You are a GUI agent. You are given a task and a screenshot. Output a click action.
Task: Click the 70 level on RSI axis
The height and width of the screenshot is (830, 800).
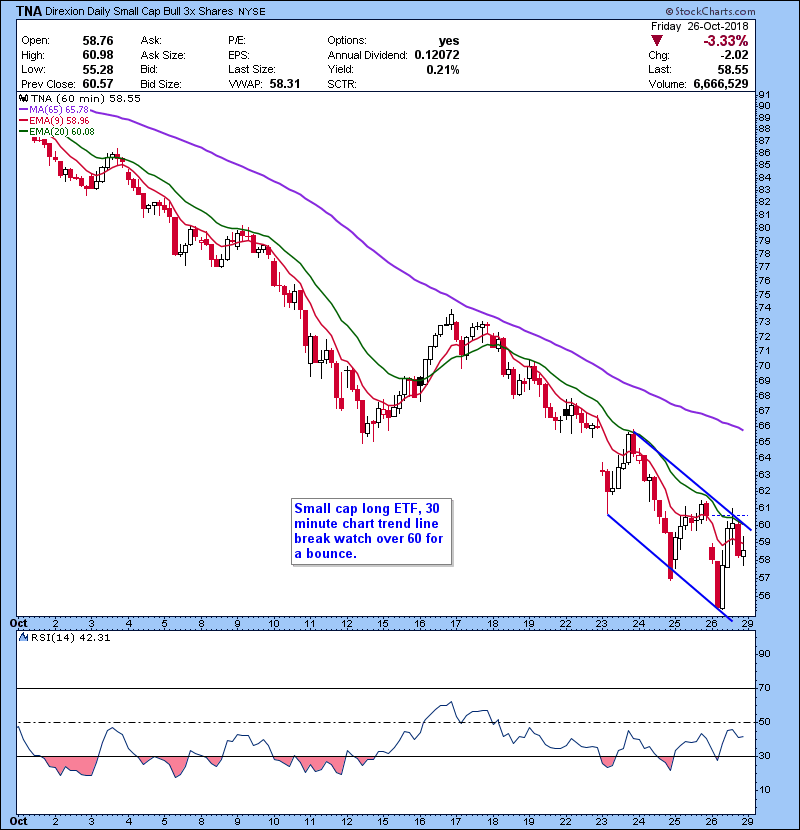(765, 688)
